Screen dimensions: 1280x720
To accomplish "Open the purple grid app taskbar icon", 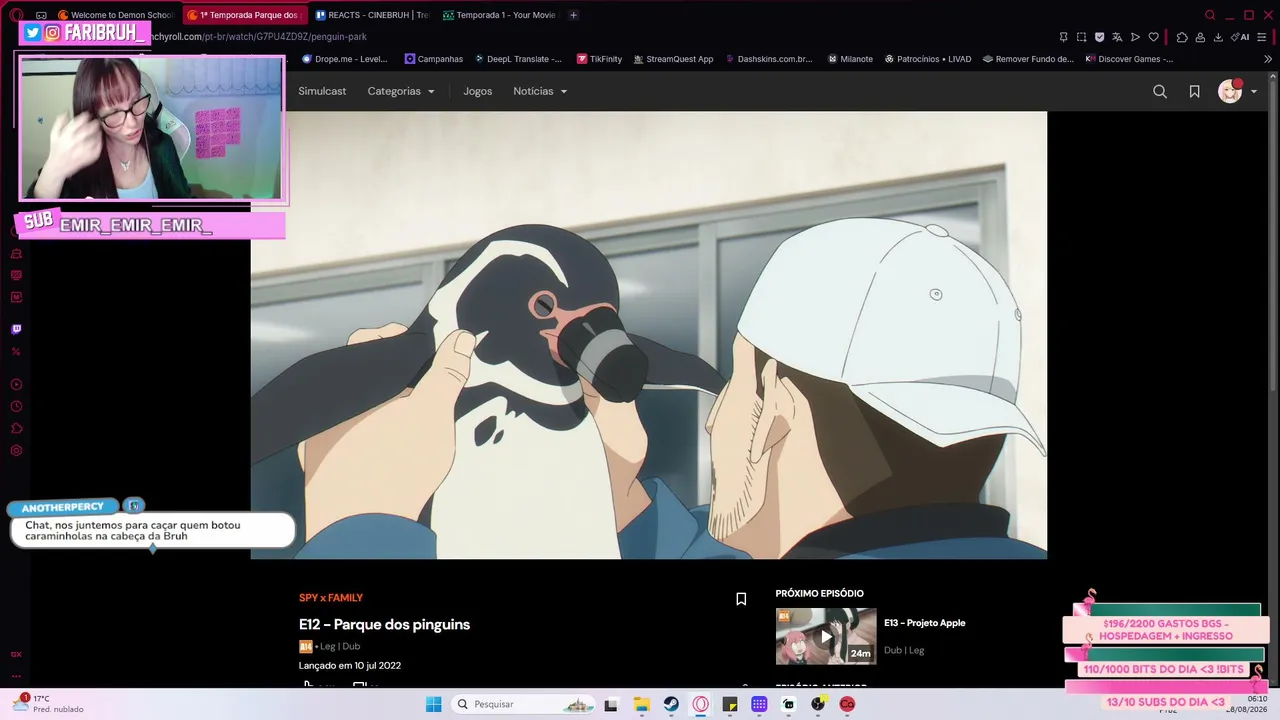I will [x=759, y=704].
